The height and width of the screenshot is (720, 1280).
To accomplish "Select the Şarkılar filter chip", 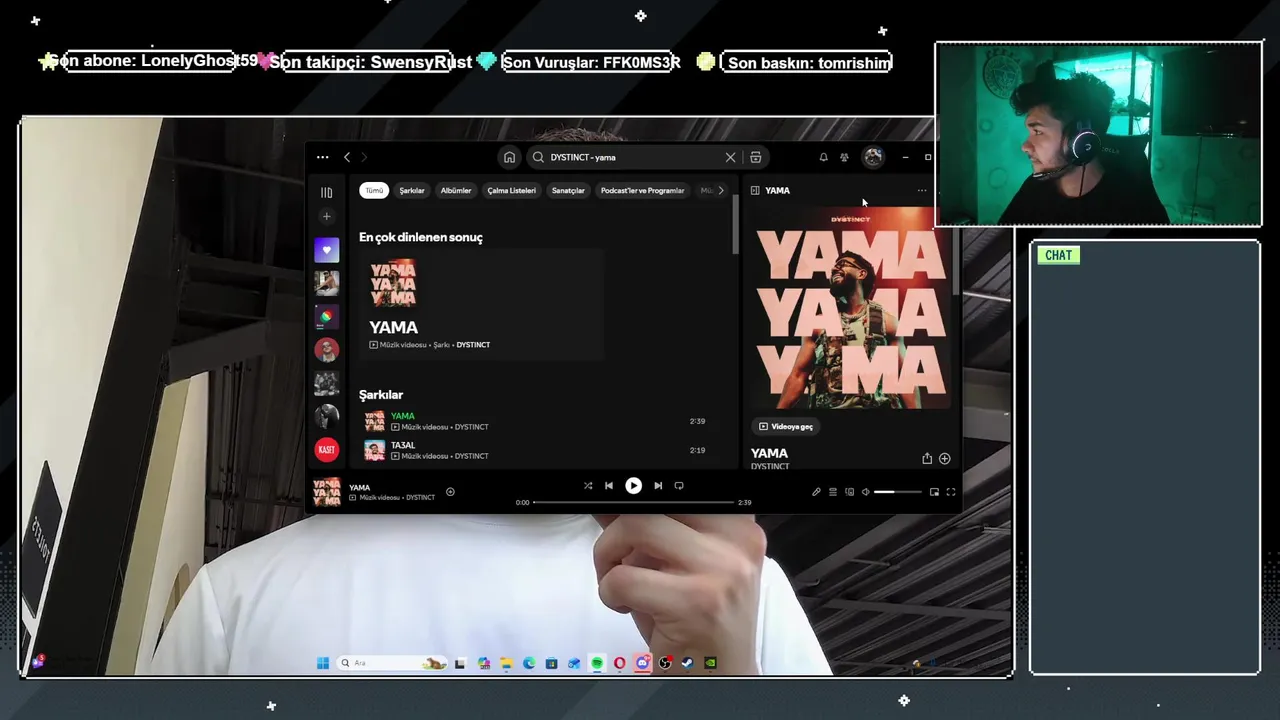I will (412, 190).
